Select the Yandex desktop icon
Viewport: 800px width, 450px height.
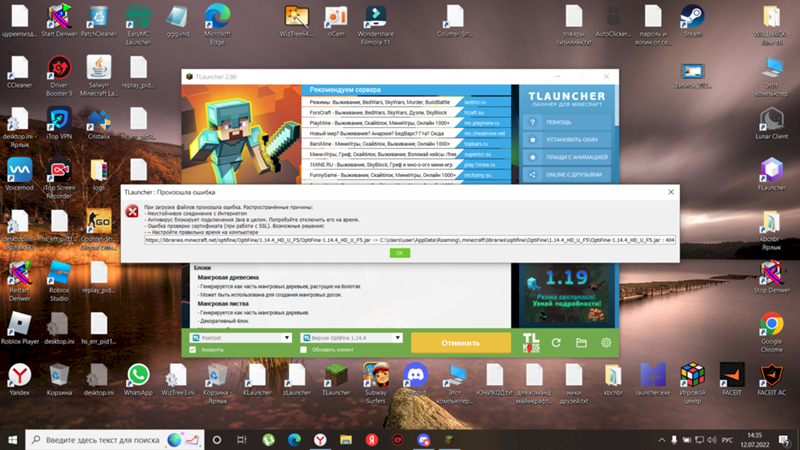click(19, 379)
